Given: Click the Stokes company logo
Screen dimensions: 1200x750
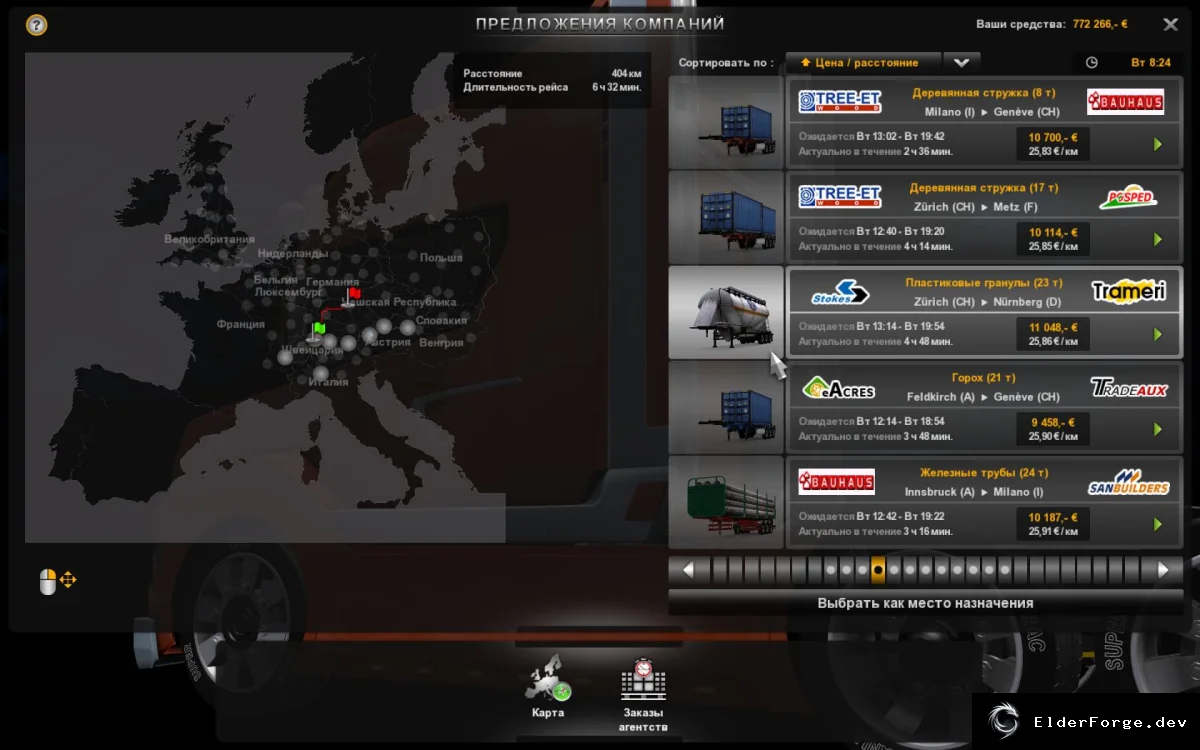Looking at the screenshot, I should (x=839, y=291).
